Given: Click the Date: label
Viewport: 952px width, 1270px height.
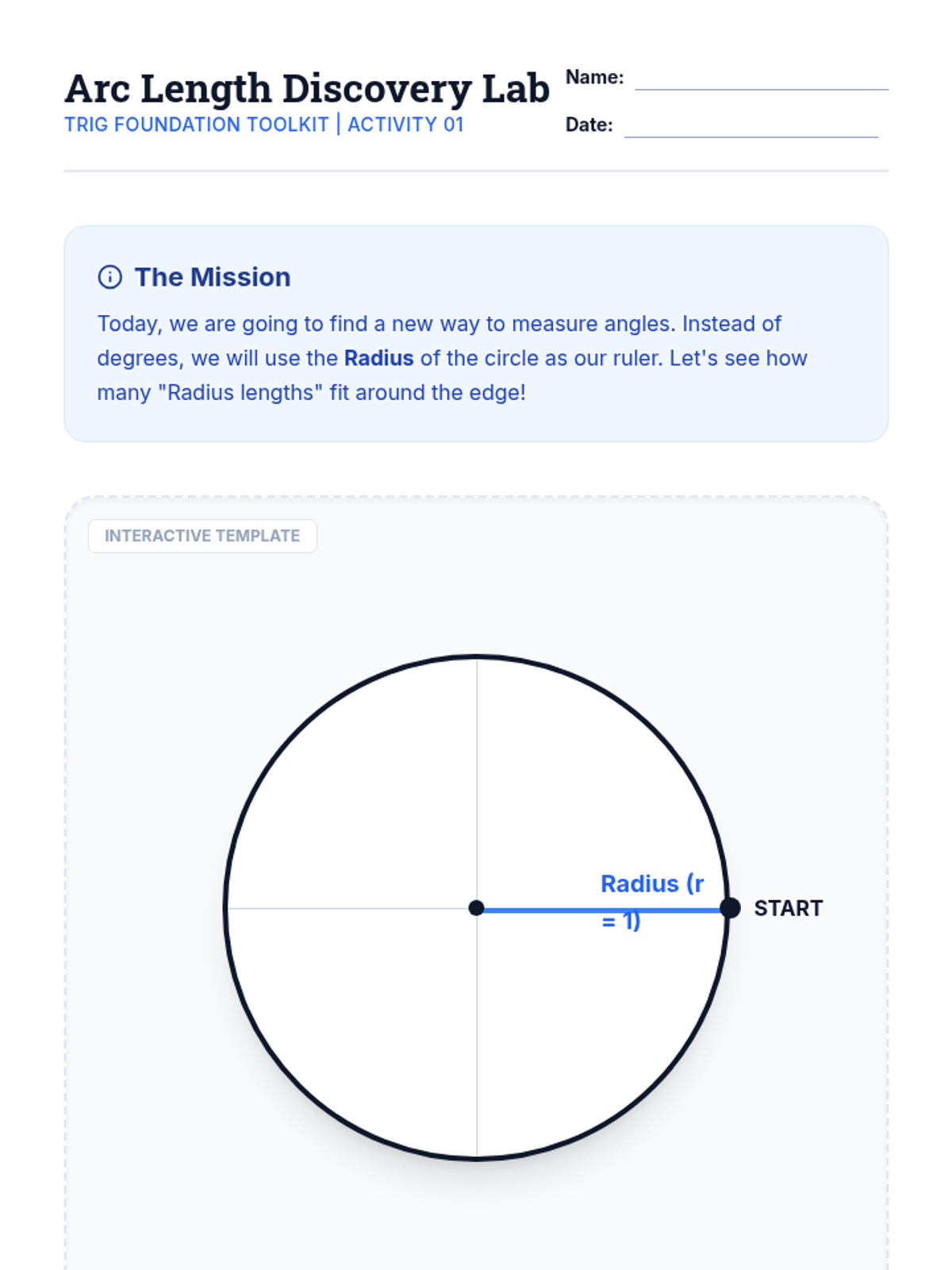Looking at the screenshot, I should (589, 125).
